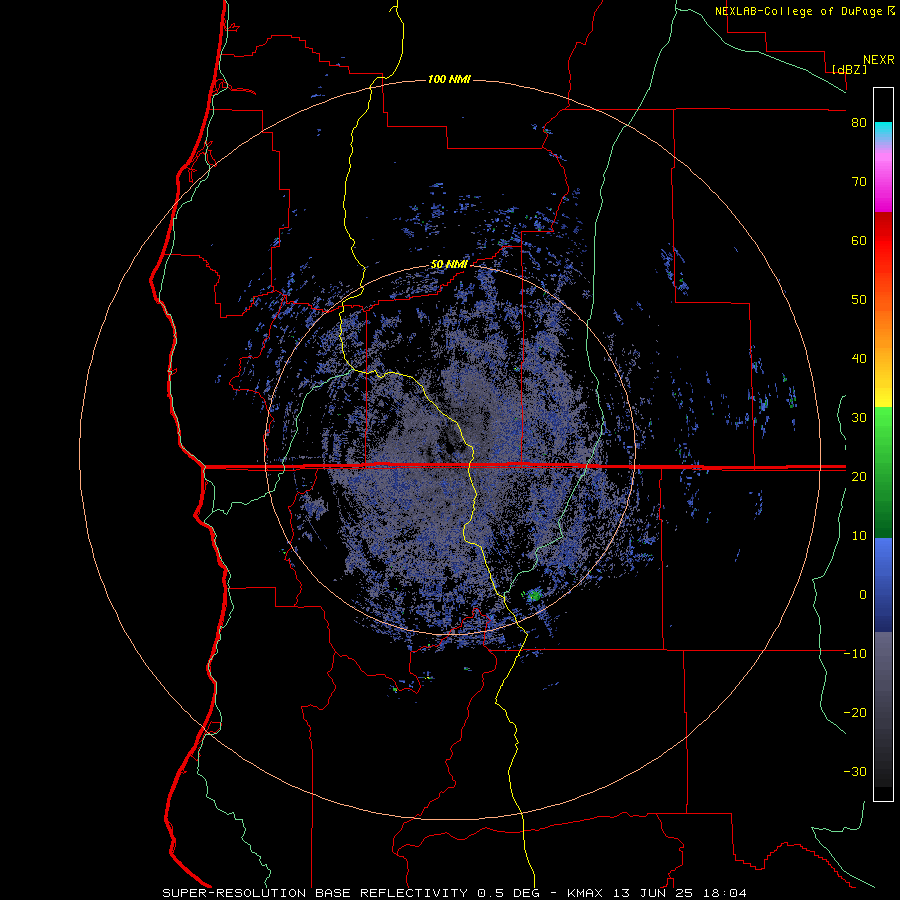Pick the magenta-pink segment of the color bar

point(883,181)
